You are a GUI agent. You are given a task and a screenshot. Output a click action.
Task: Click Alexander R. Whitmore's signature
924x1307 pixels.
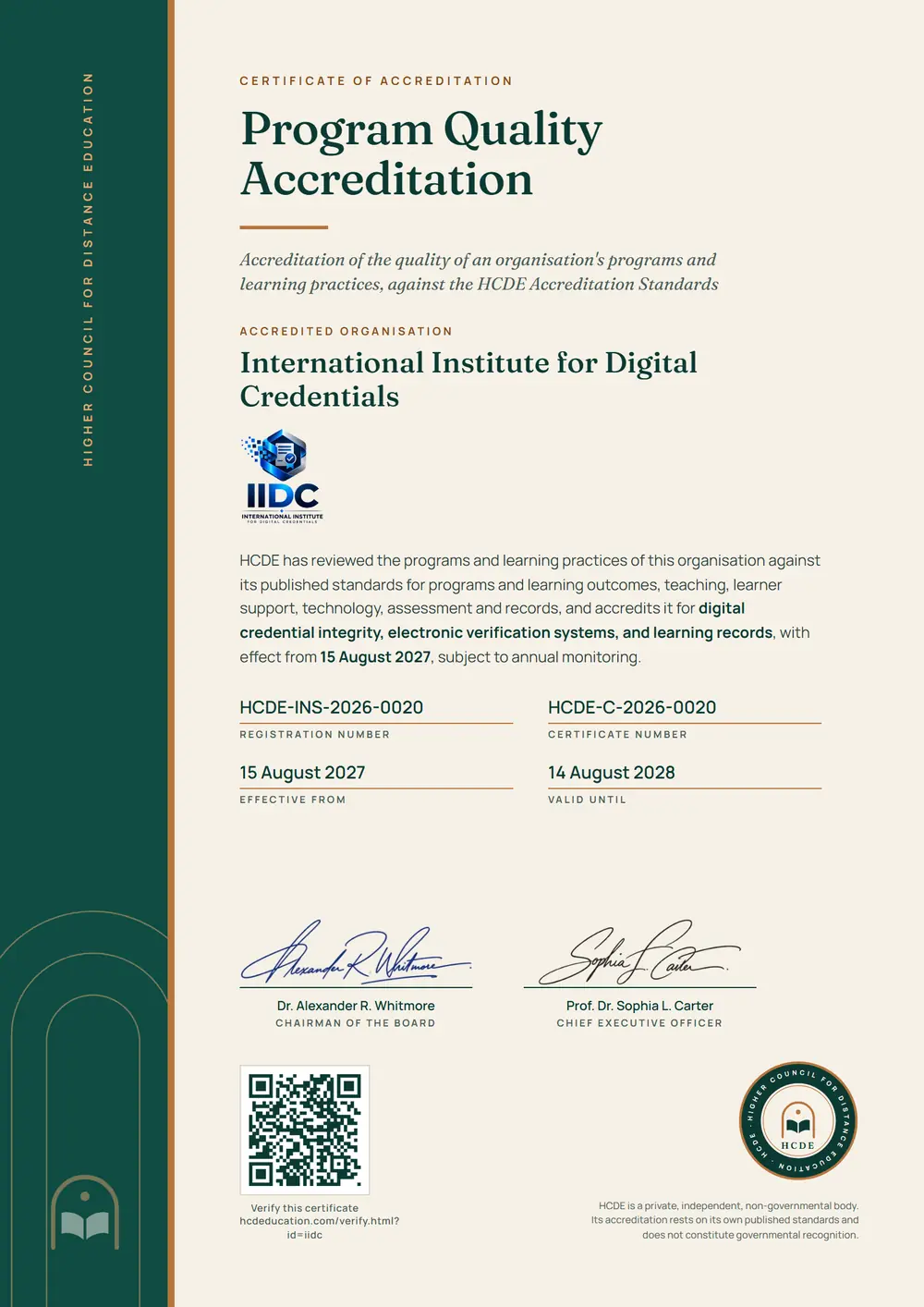(x=356, y=952)
